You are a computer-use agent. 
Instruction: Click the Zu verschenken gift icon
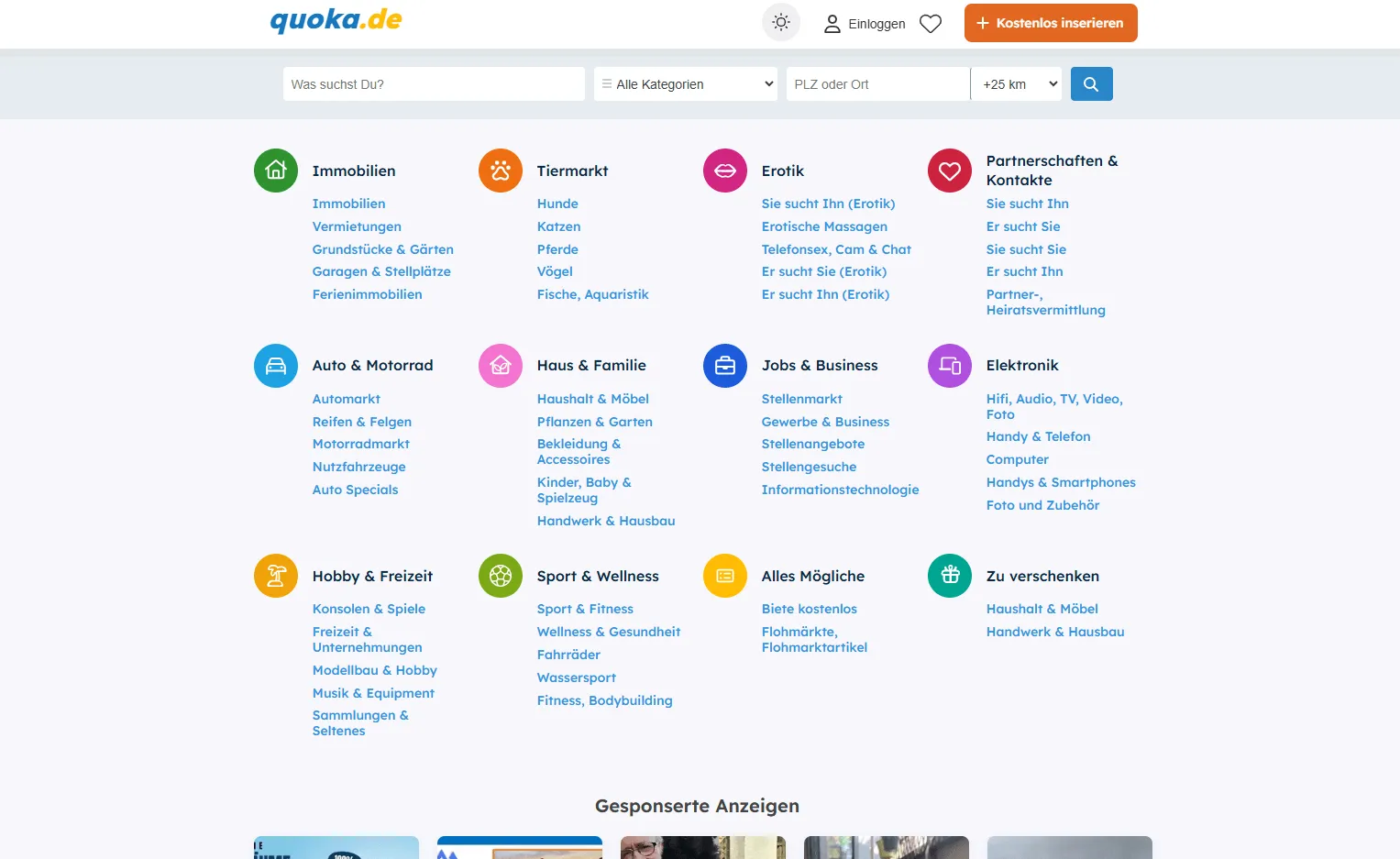click(x=950, y=576)
